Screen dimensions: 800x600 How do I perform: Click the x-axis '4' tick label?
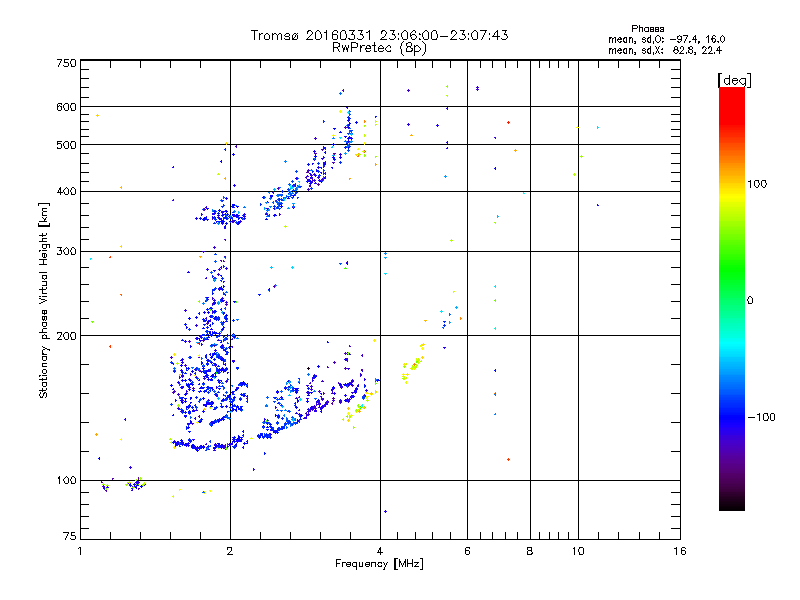(380, 551)
